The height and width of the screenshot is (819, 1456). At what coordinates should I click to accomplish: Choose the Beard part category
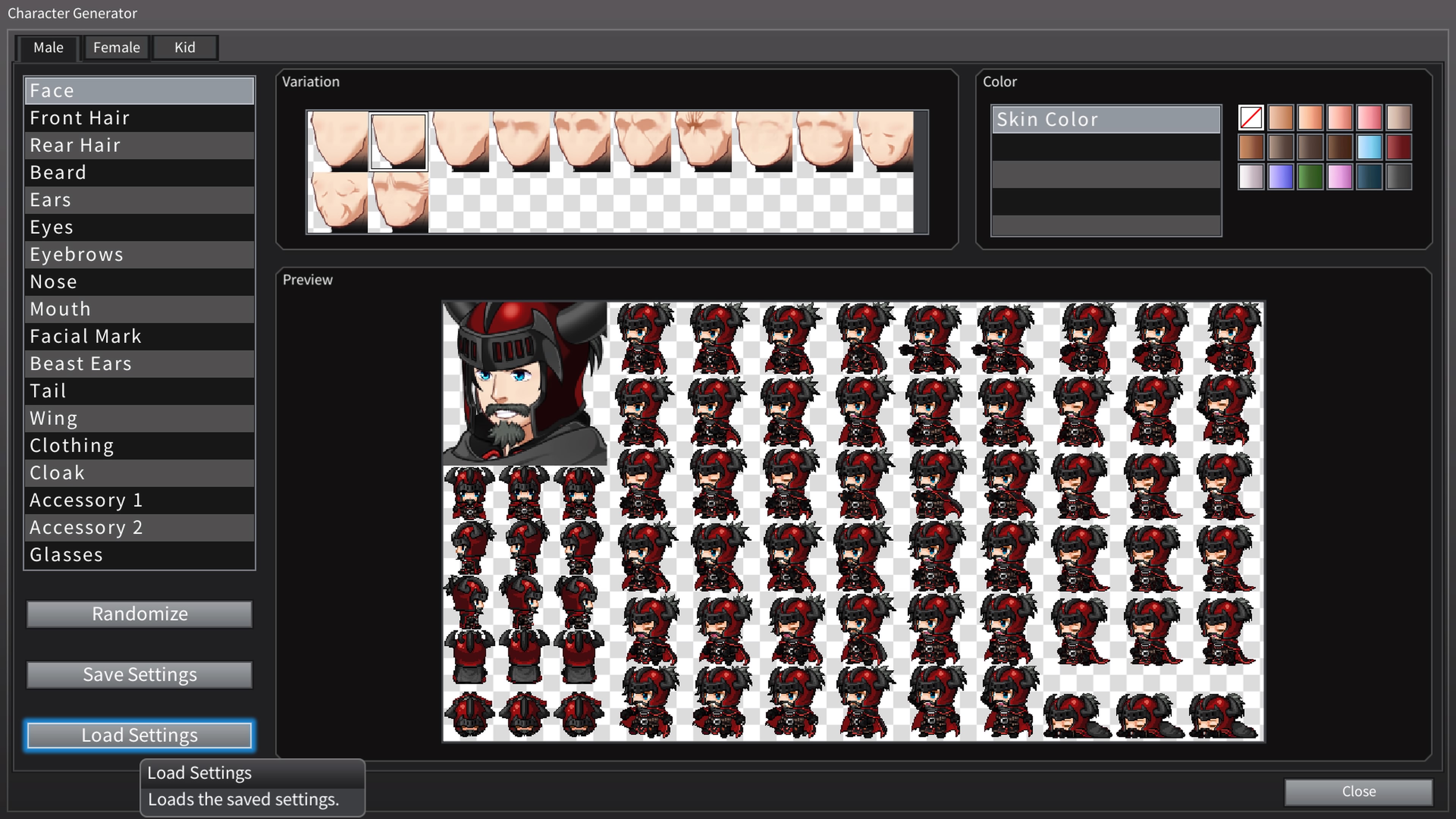click(139, 173)
